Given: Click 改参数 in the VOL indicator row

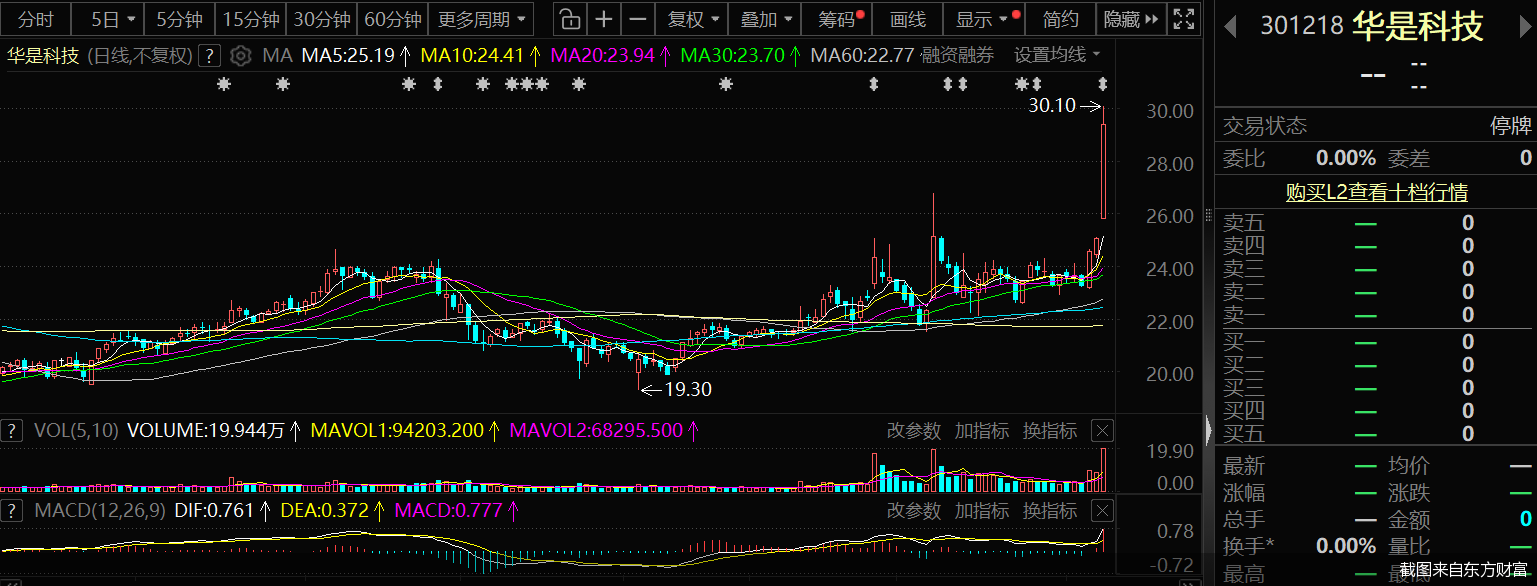Looking at the screenshot, I should click(x=914, y=431).
